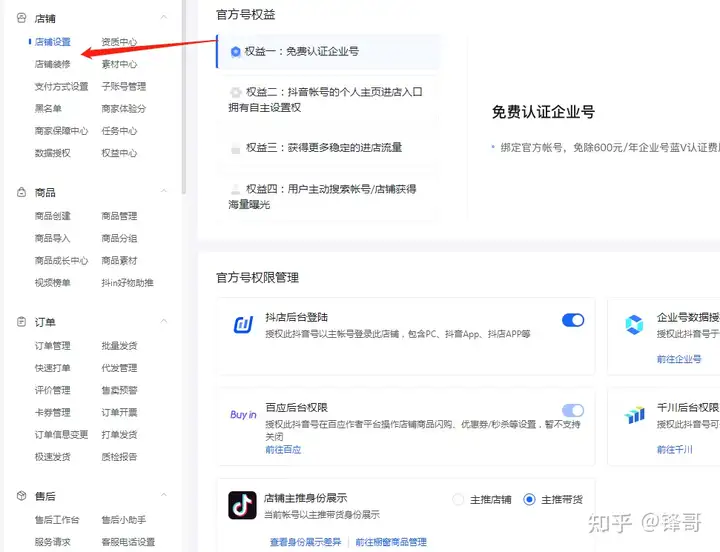This screenshot has height=552, width=720.
Task: Open 商家体验分 menu item
Action: [x=124, y=108]
